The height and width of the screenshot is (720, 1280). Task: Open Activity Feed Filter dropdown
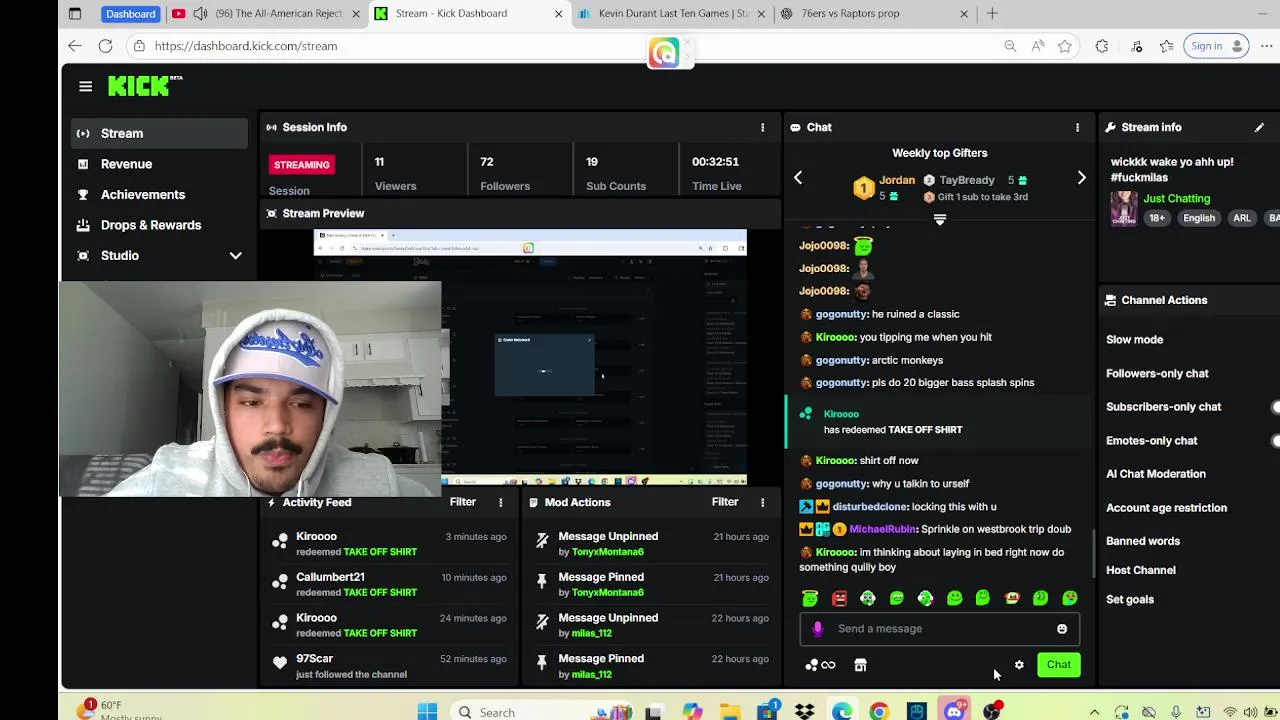463,502
